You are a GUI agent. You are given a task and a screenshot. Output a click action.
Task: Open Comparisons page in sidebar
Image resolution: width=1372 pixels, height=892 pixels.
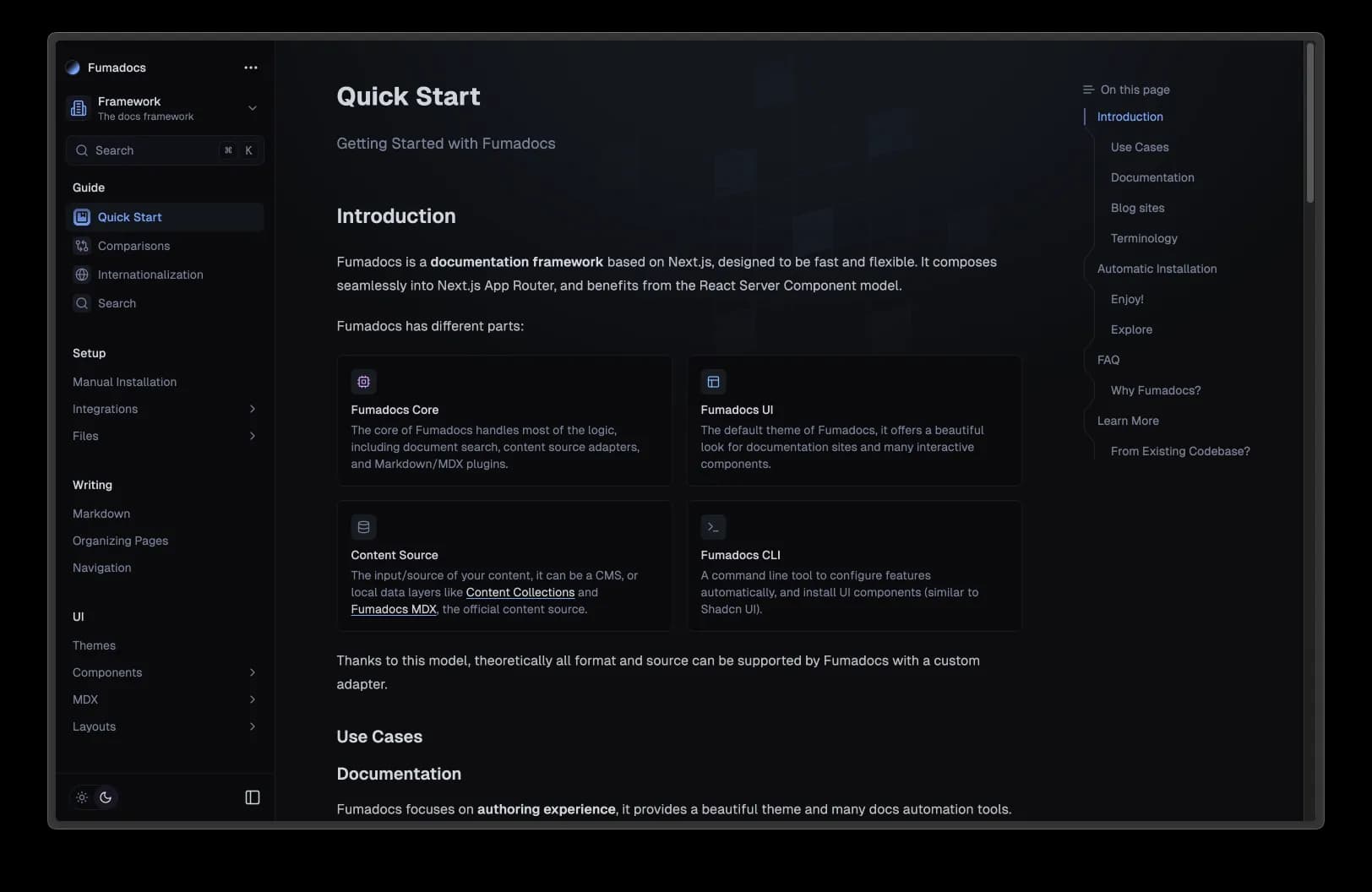click(x=133, y=246)
